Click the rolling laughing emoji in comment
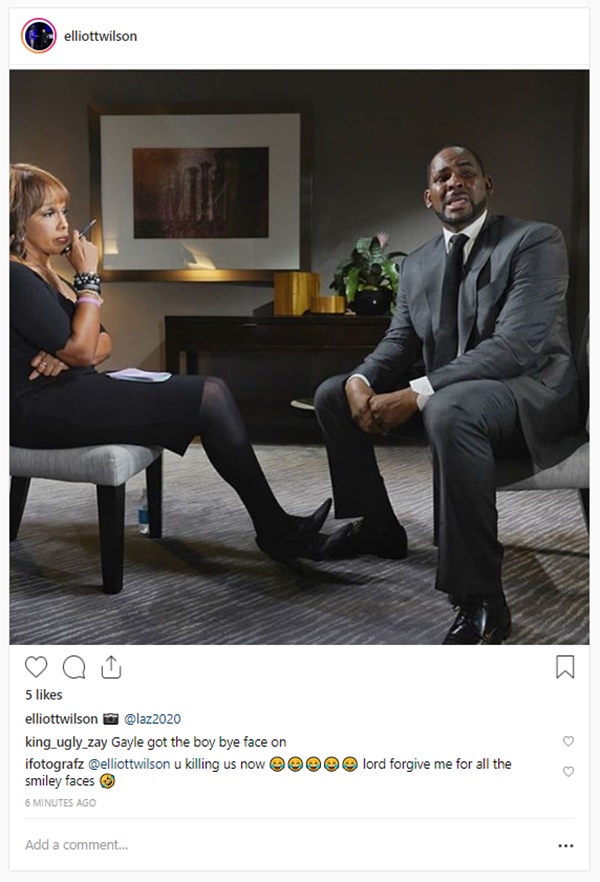 [107, 781]
